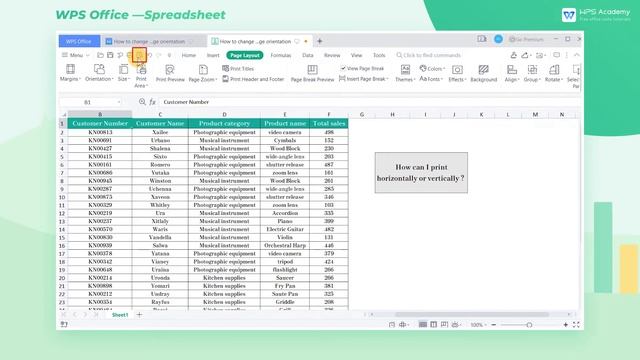Open the Page Zoom dropdown

[203, 73]
